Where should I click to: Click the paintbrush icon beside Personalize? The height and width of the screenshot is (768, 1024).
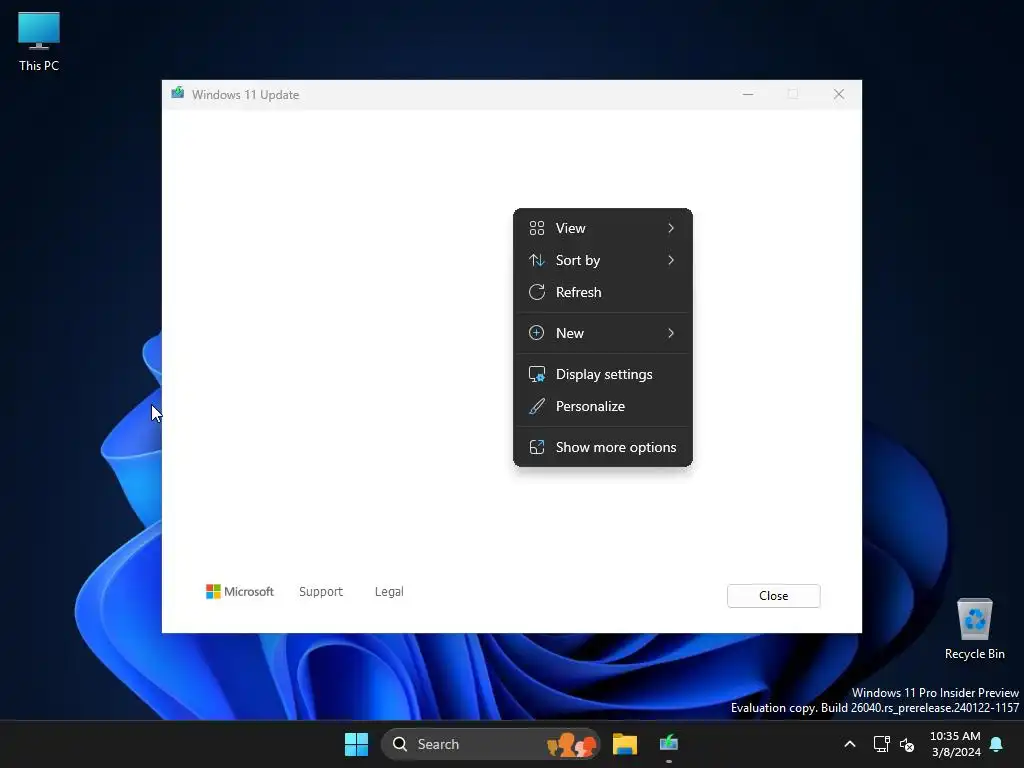537,406
